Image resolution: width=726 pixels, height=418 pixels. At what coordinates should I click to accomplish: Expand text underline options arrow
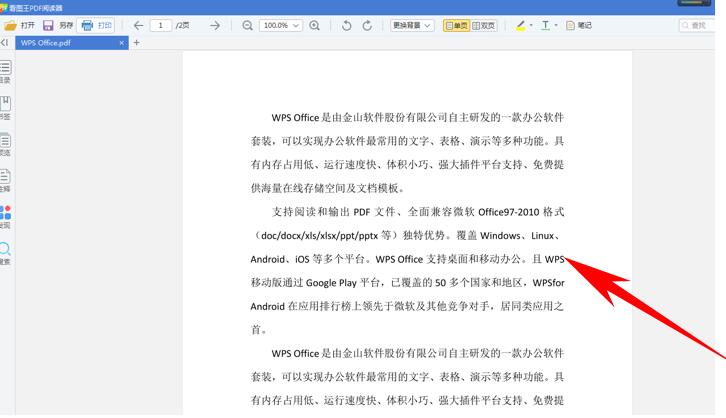[556, 25]
